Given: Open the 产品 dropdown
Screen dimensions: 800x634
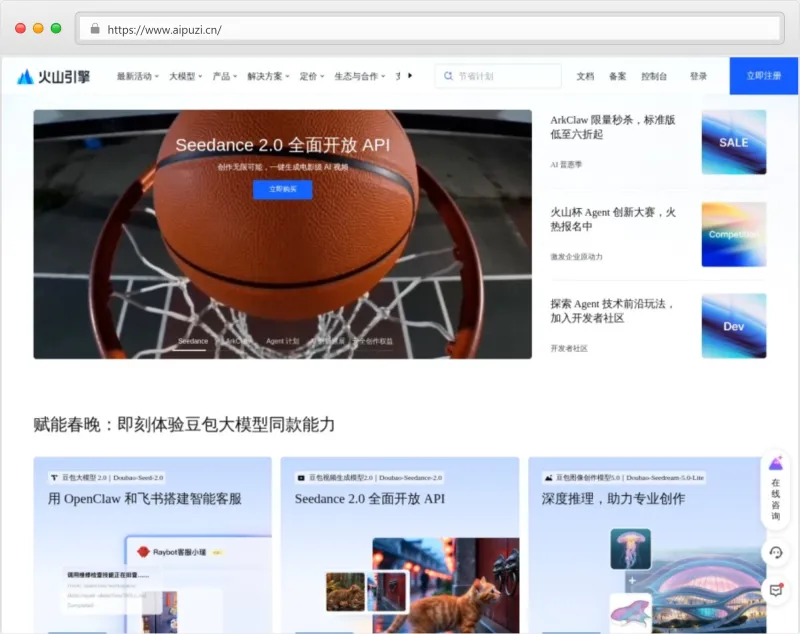Looking at the screenshot, I should [x=224, y=76].
